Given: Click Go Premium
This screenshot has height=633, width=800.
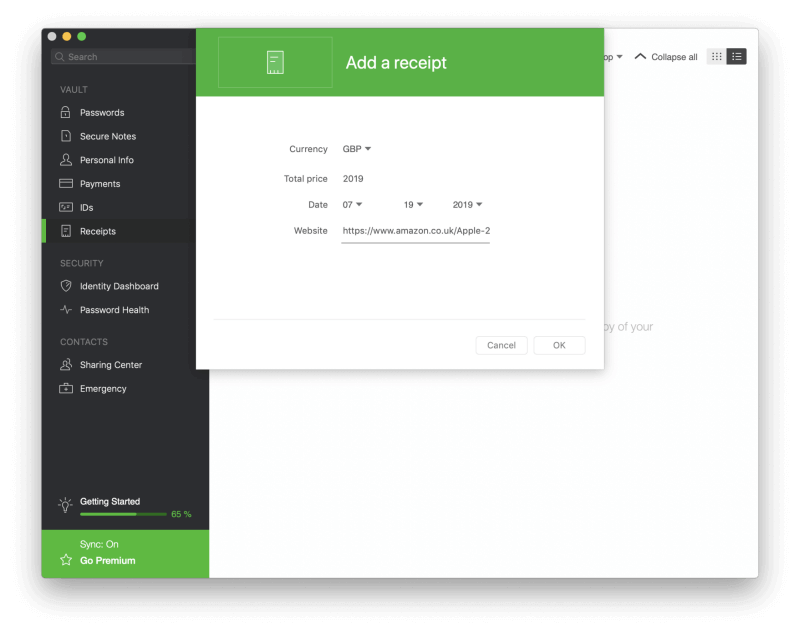Looking at the screenshot, I should click(x=108, y=560).
